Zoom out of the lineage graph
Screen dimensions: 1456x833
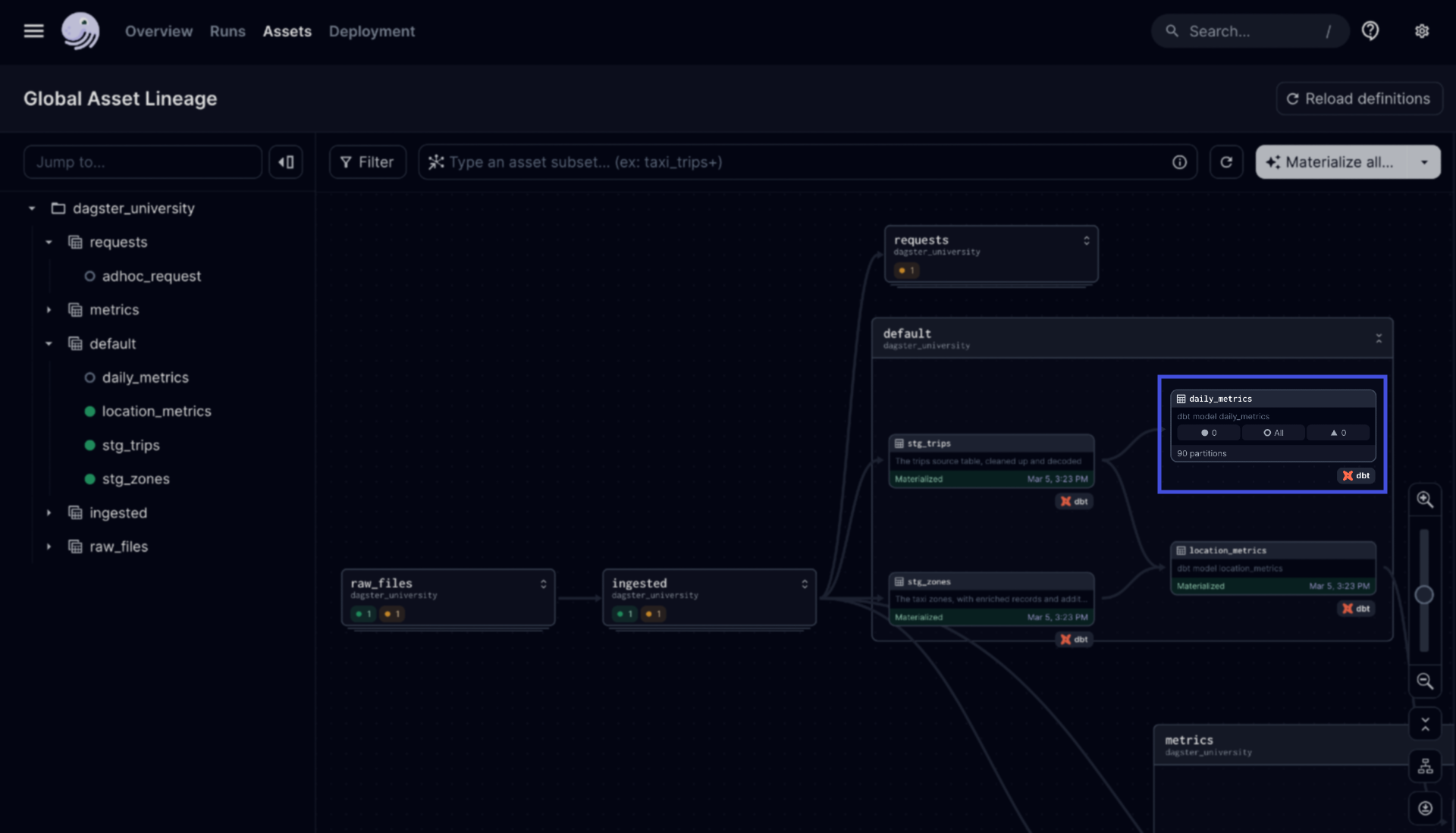pos(1425,681)
